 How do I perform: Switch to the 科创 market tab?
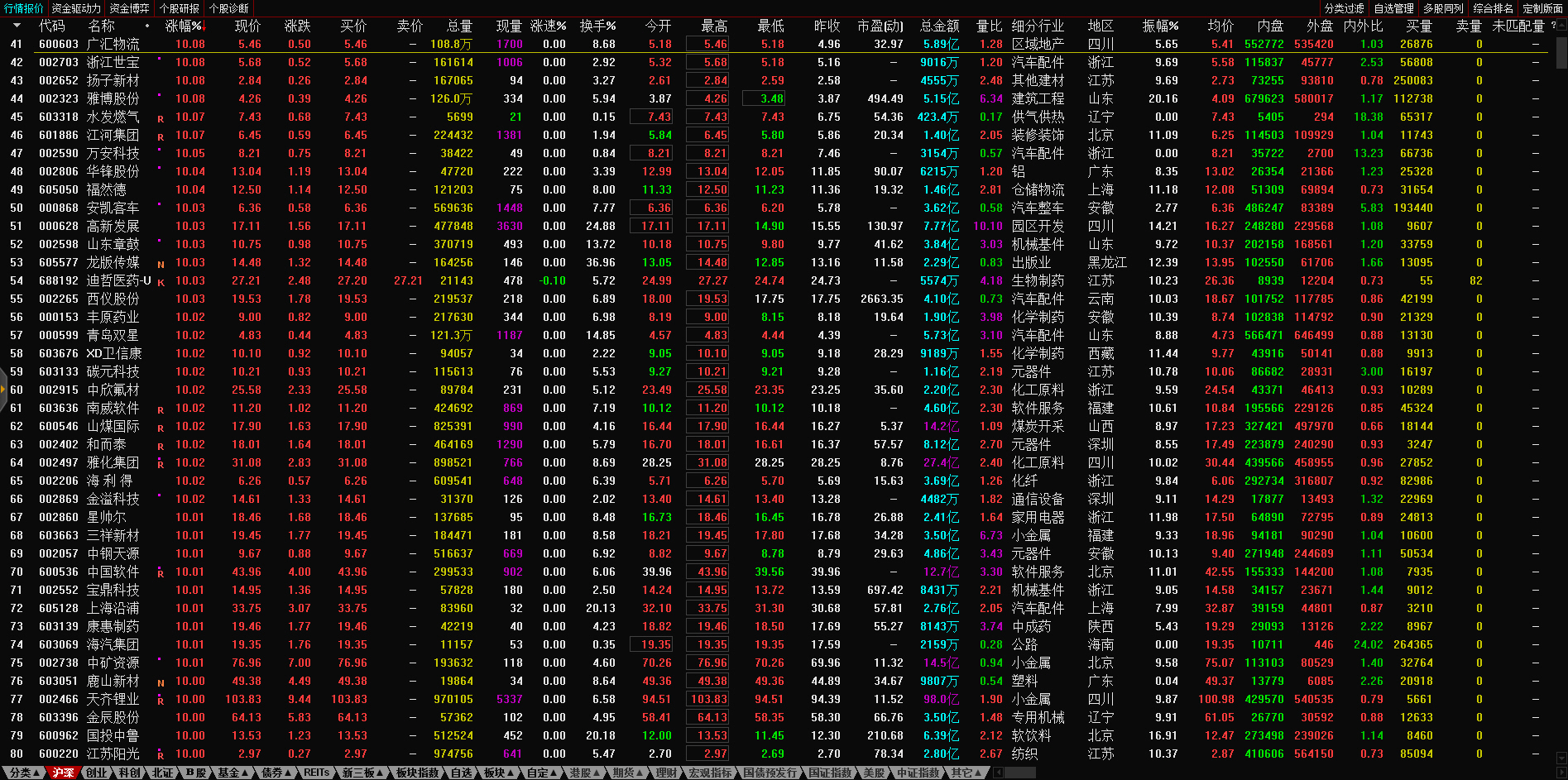click(x=129, y=773)
